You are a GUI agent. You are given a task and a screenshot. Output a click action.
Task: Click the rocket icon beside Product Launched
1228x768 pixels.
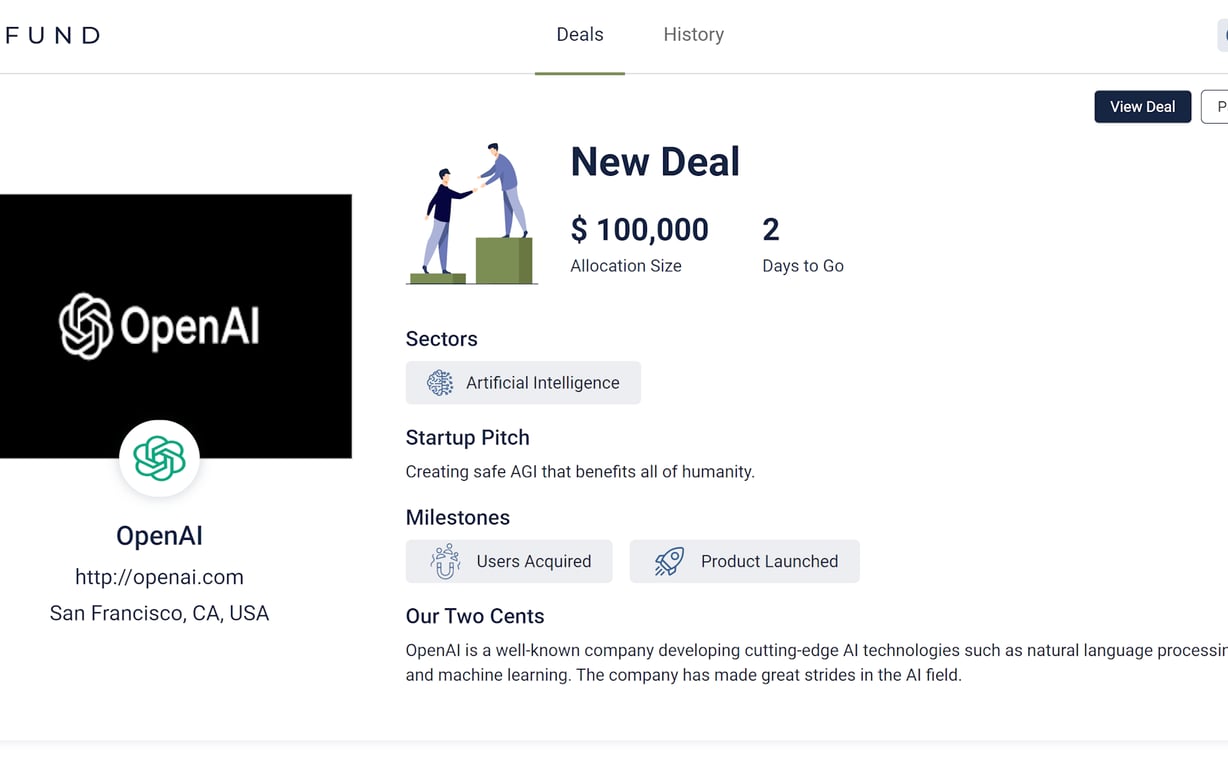click(x=668, y=561)
